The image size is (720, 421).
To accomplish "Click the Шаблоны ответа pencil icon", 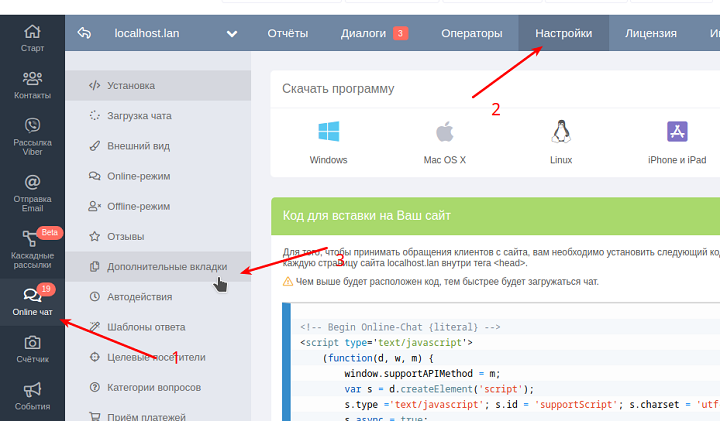I will point(95,327).
